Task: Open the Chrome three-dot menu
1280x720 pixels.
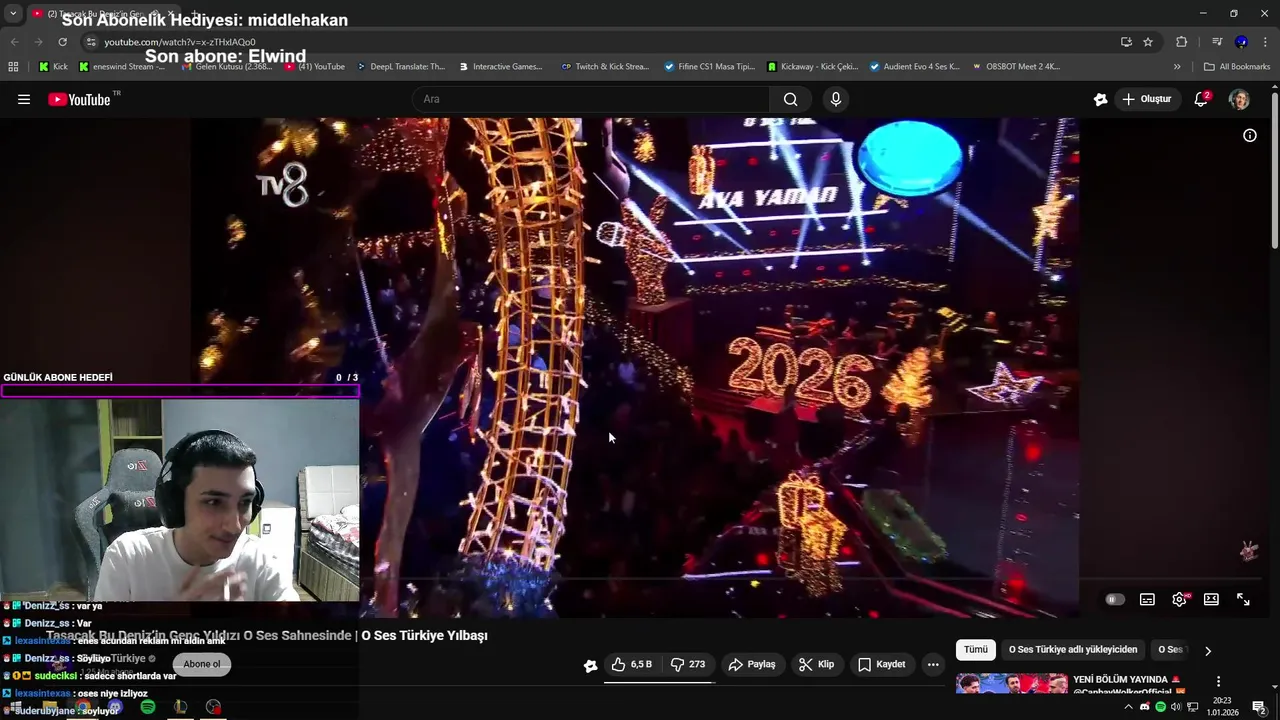Action: [x=1265, y=42]
